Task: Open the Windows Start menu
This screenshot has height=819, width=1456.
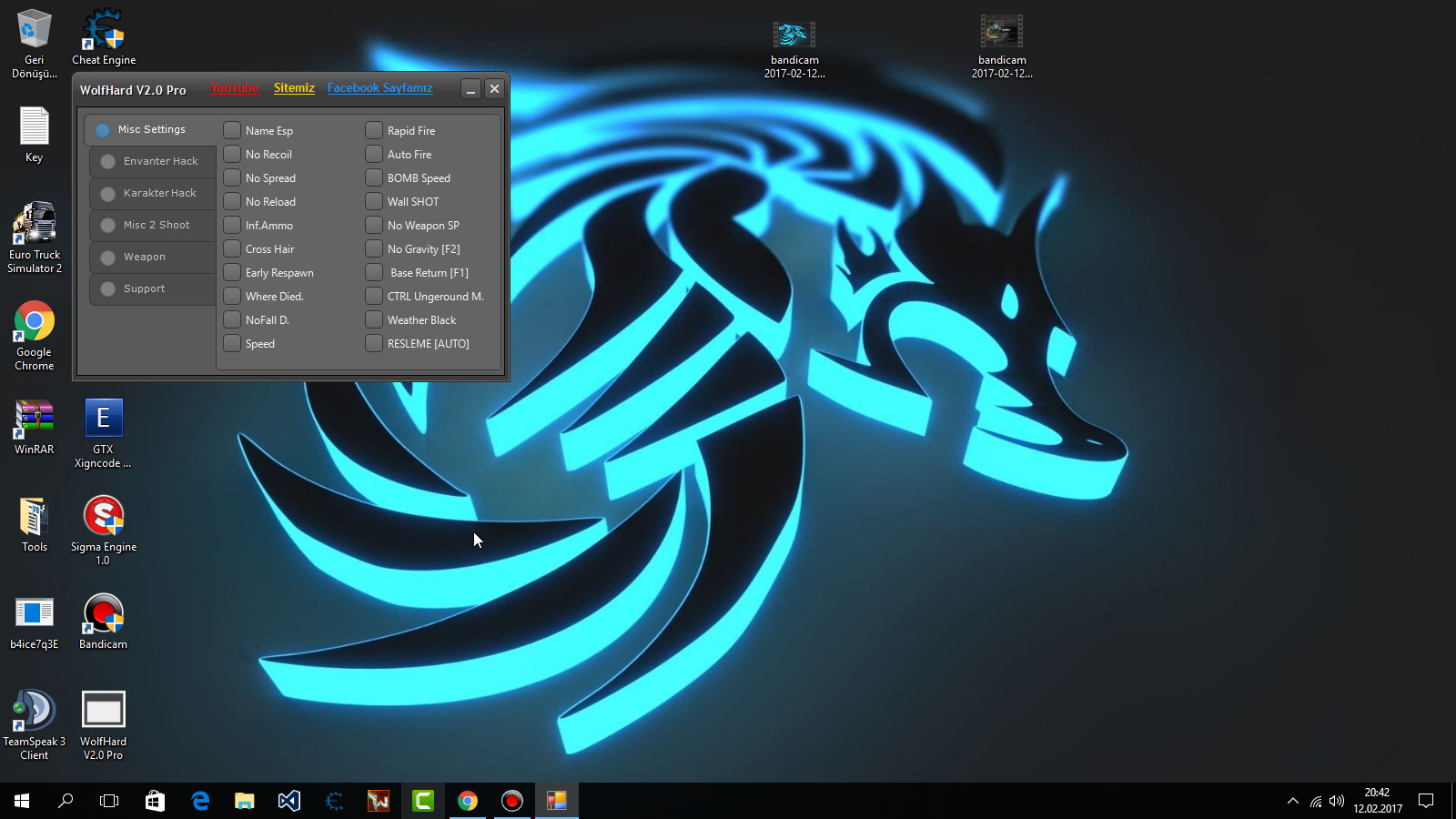Action: pos(22,801)
